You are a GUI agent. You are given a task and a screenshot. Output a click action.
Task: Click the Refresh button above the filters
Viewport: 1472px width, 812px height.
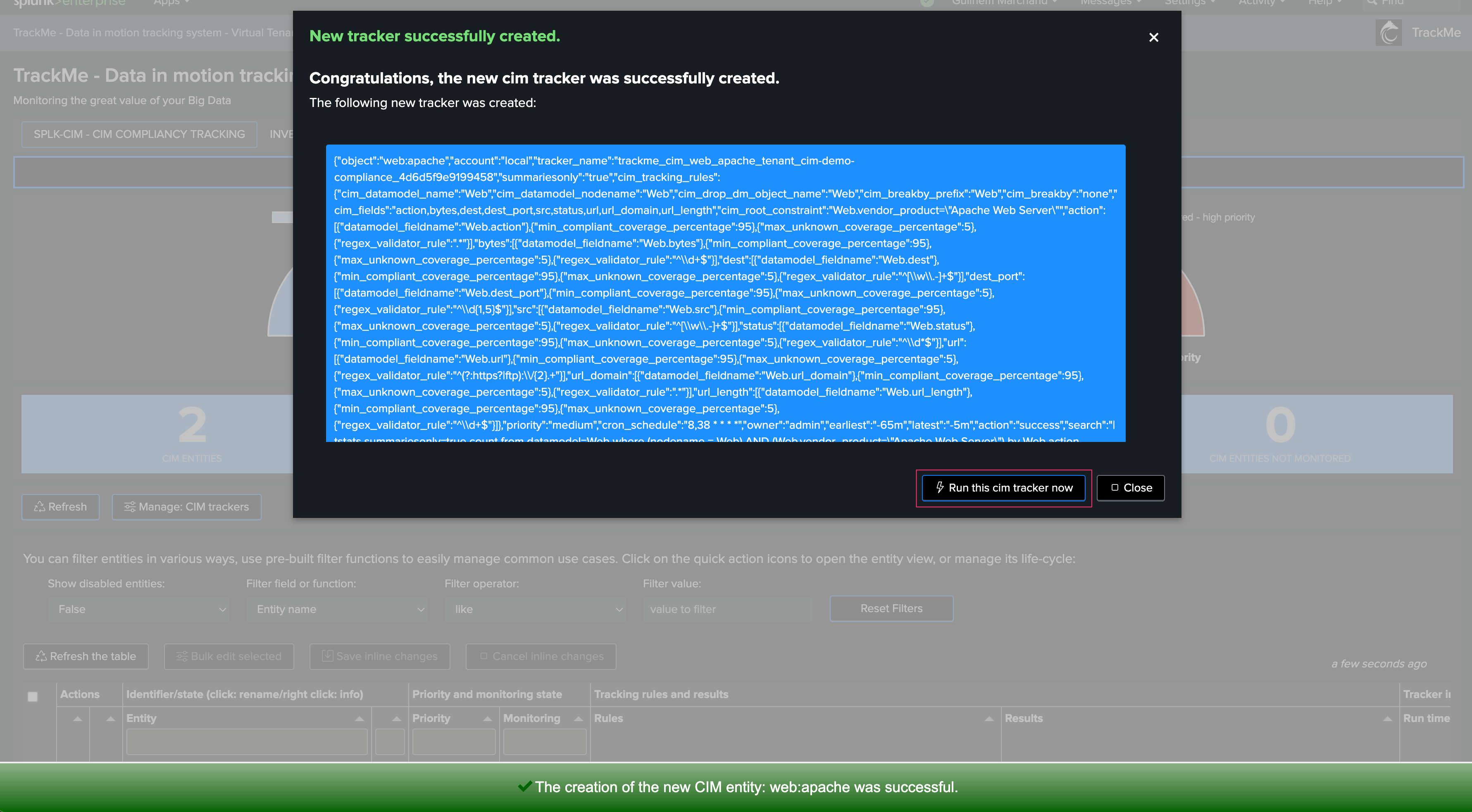click(61, 507)
